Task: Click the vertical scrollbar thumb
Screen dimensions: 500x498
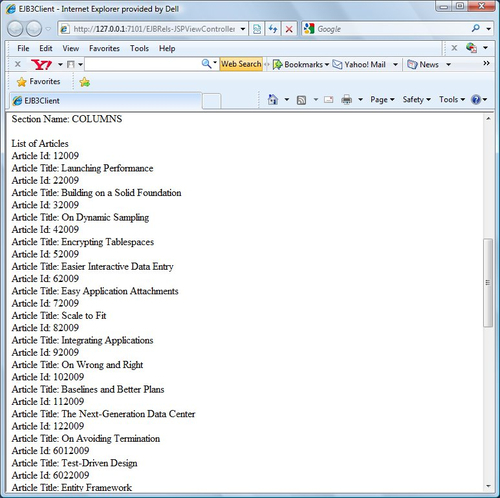Action: 488,282
